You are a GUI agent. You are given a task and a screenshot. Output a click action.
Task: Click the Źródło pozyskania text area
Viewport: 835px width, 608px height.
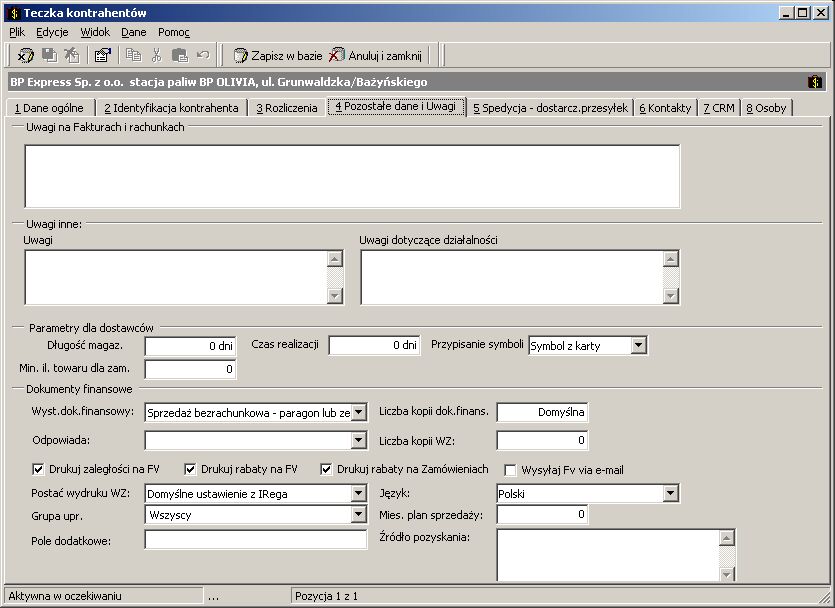(x=608, y=555)
